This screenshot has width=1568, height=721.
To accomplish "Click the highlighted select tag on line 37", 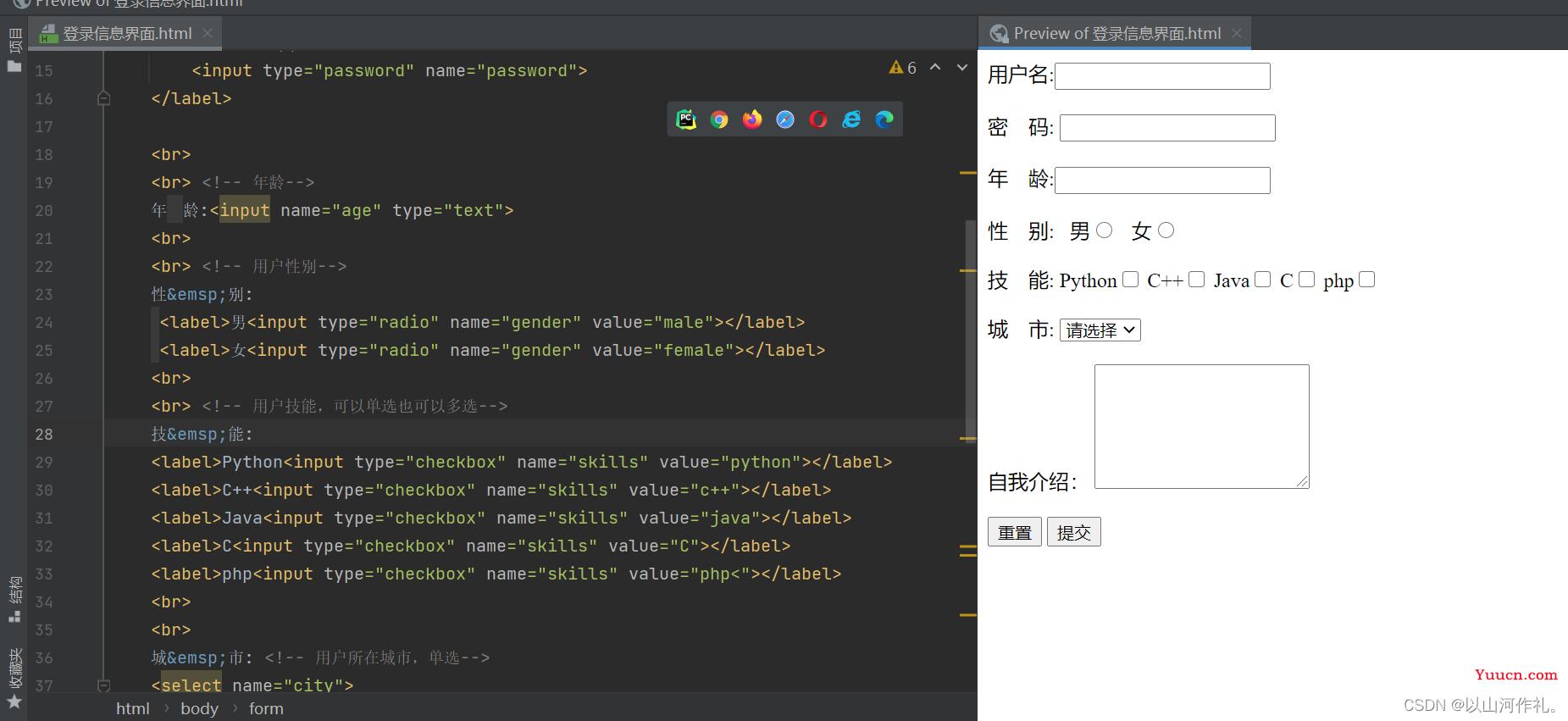I will (191, 685).
